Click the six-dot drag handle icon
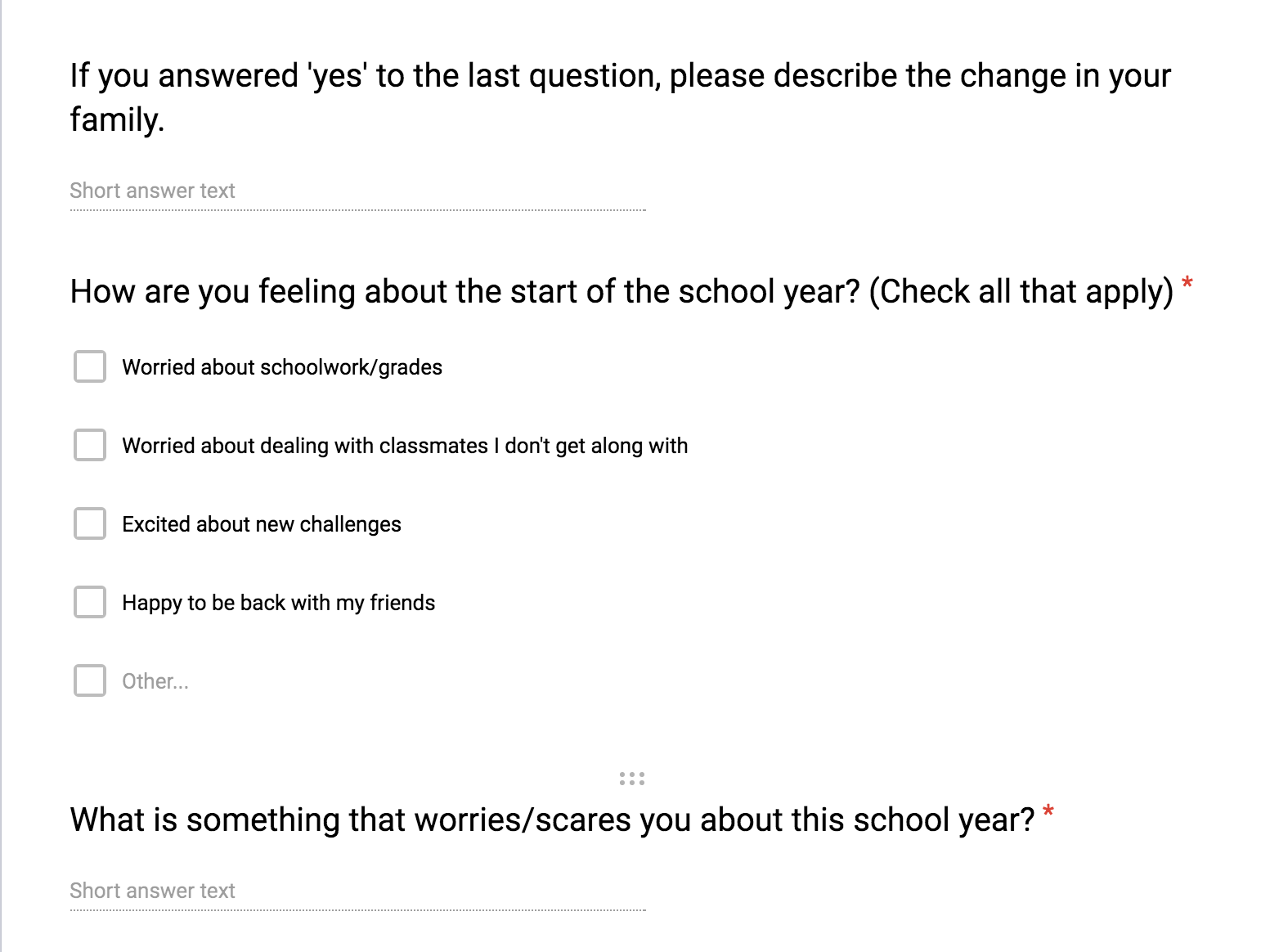 (x=632, y=779)
